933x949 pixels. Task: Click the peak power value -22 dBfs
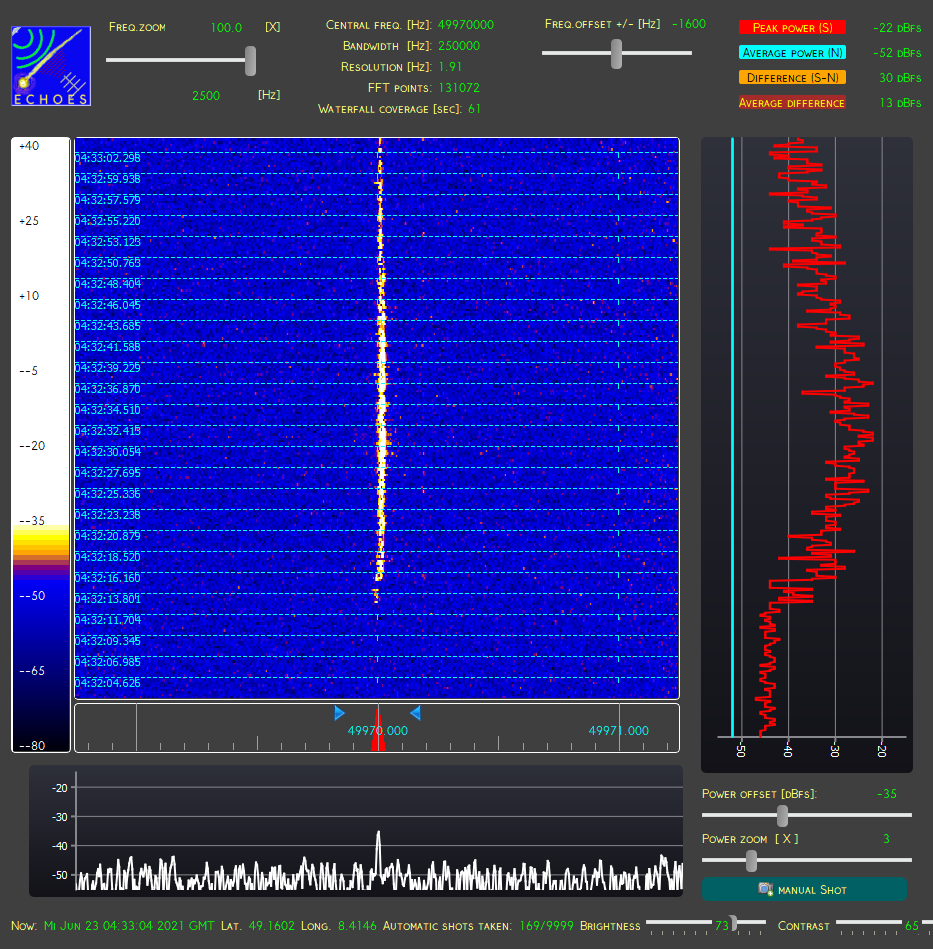pos(897,28)
